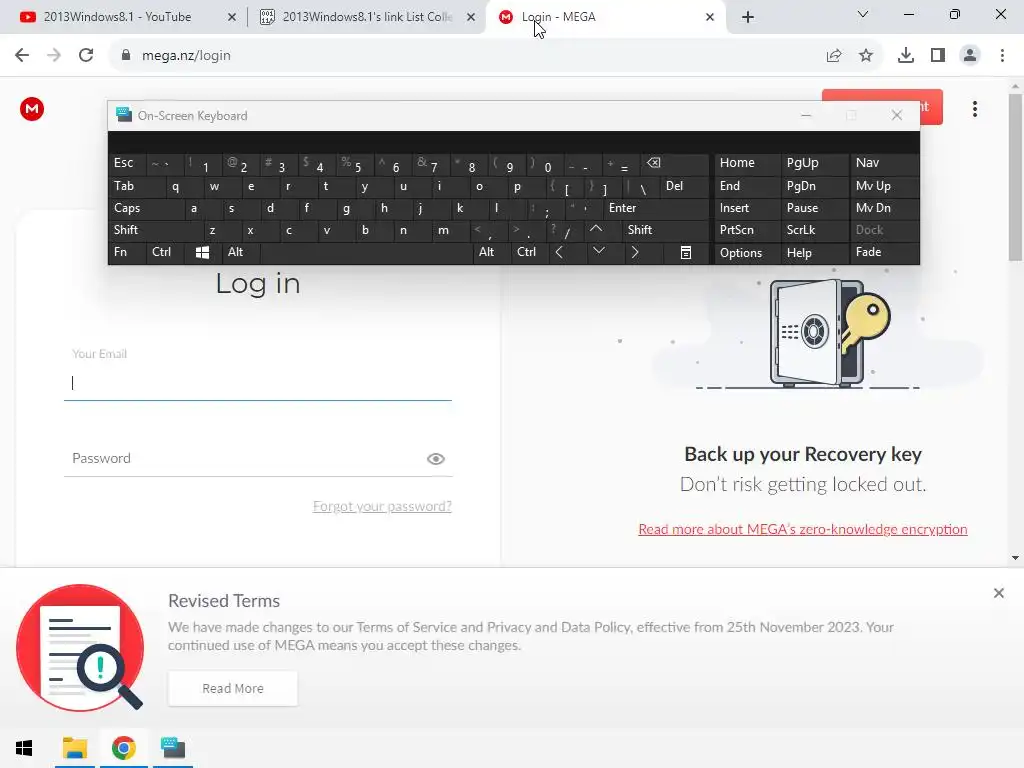Dismiss the Revised Terms banner
Image resolution: width=1024 pixels, height=768 pixels.
point(999,593)
